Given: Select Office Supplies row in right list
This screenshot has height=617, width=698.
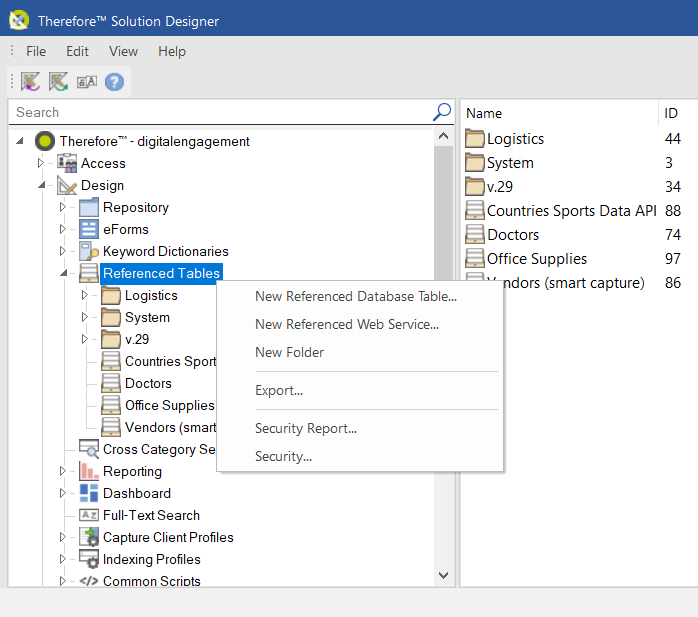Looking at the screenshot, I should 537,259.
